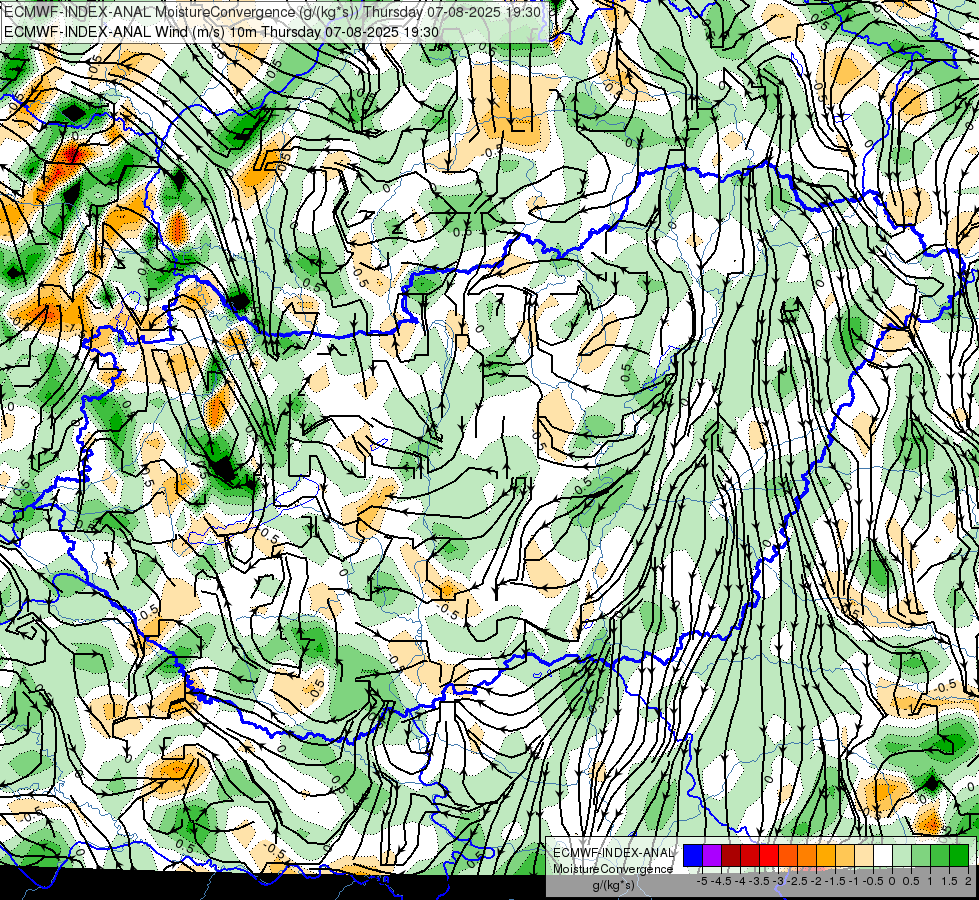Select legend swatch between -1.5 and -1
The image size is (979, 900).
click(x=845, y=856)
